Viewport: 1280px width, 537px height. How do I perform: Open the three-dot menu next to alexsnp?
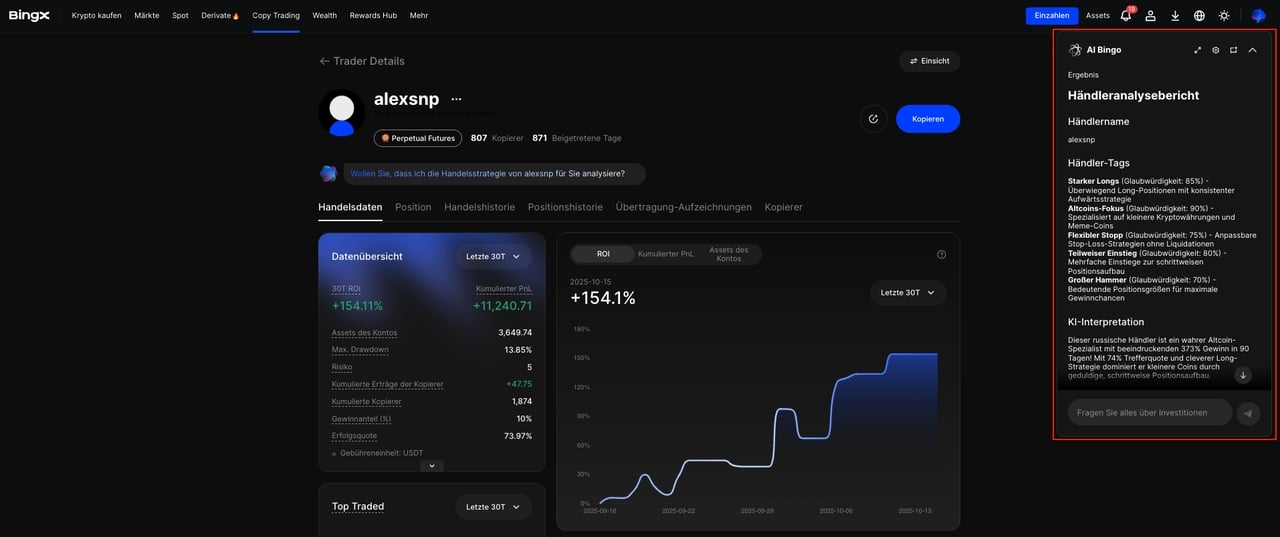(x=456, y=99)
